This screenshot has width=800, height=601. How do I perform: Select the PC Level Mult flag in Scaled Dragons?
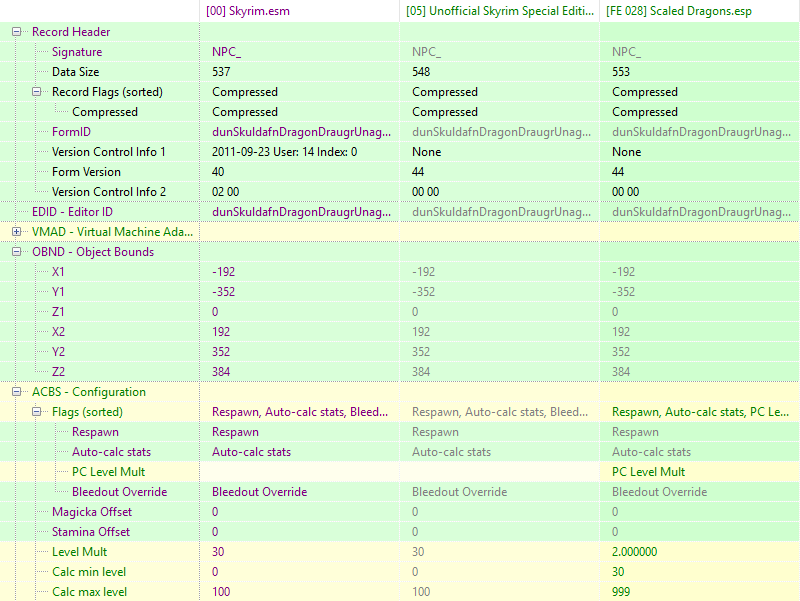click(x=648, y=472)
